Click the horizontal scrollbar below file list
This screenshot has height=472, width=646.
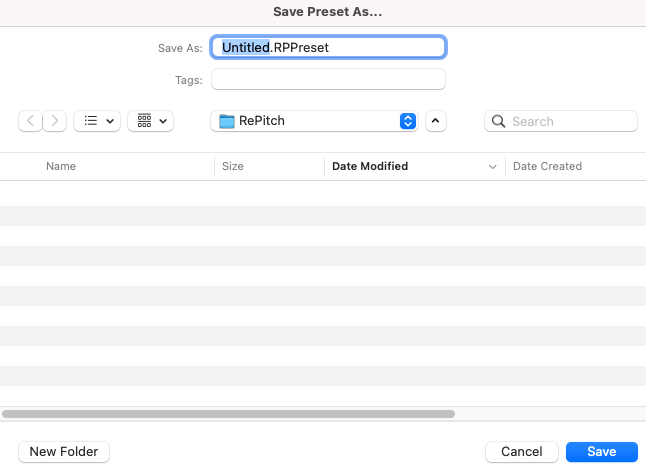229,413
